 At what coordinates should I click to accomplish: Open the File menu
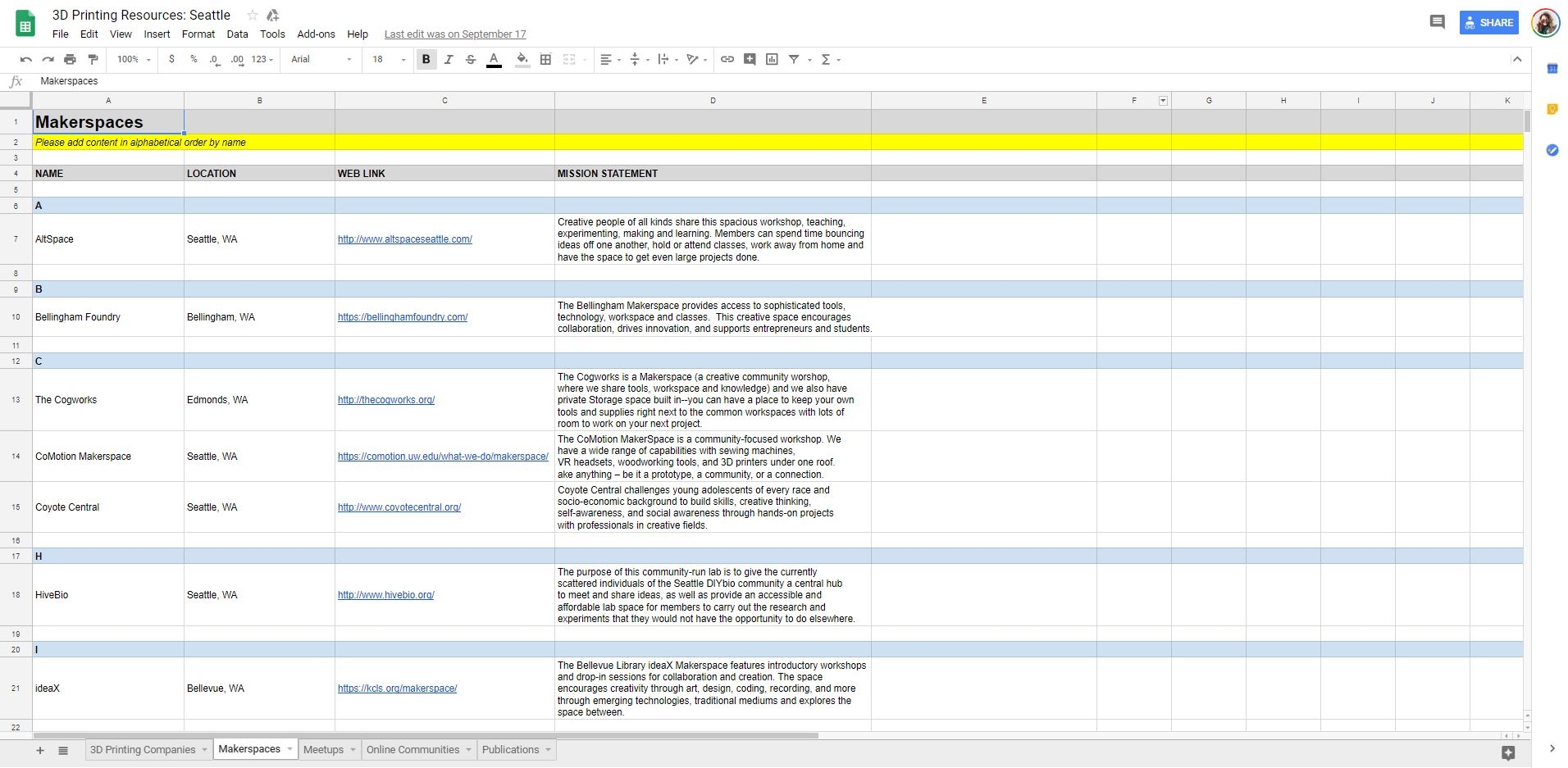pyautogui.click(x=60, y=34)
